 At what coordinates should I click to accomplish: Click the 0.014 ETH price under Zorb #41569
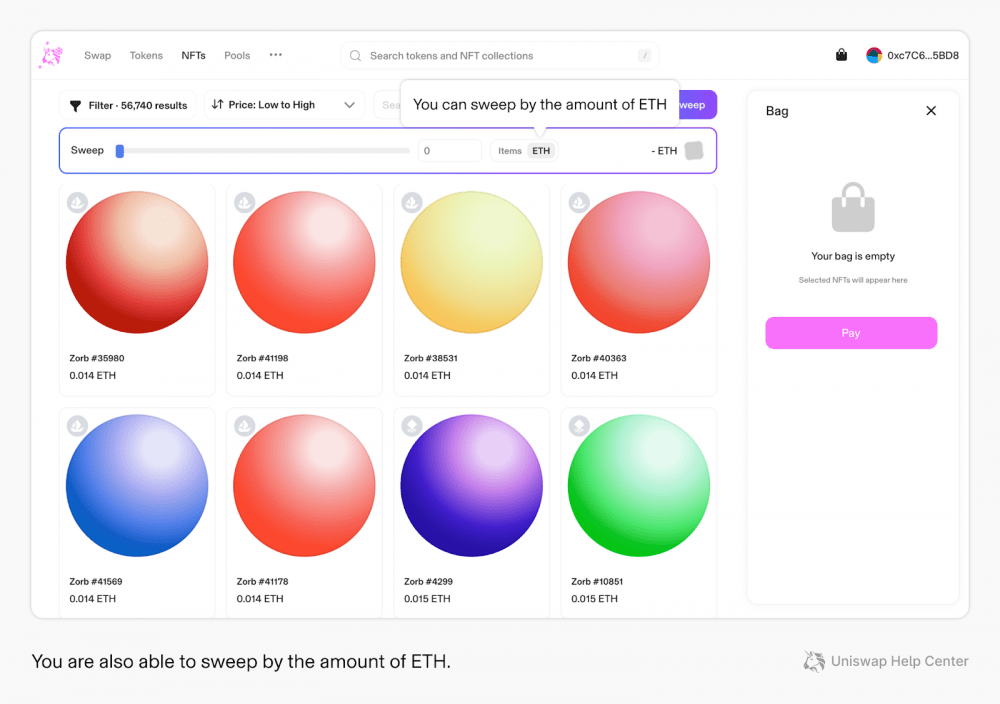(92, 599)
